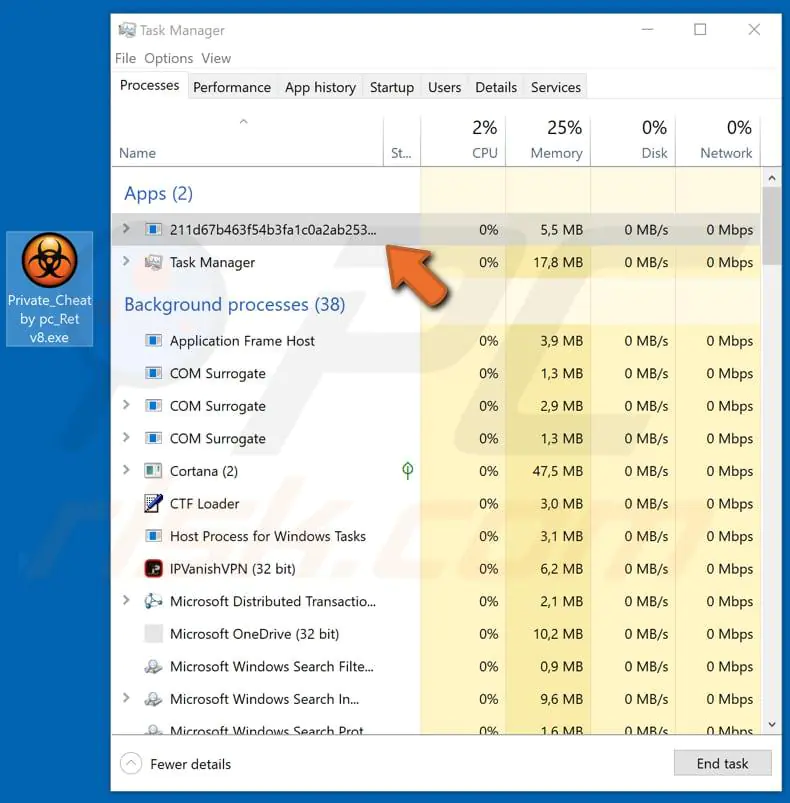790x803 pixels.
Task: Click the CTF Loader pen icon
Action: coord(153,504)
